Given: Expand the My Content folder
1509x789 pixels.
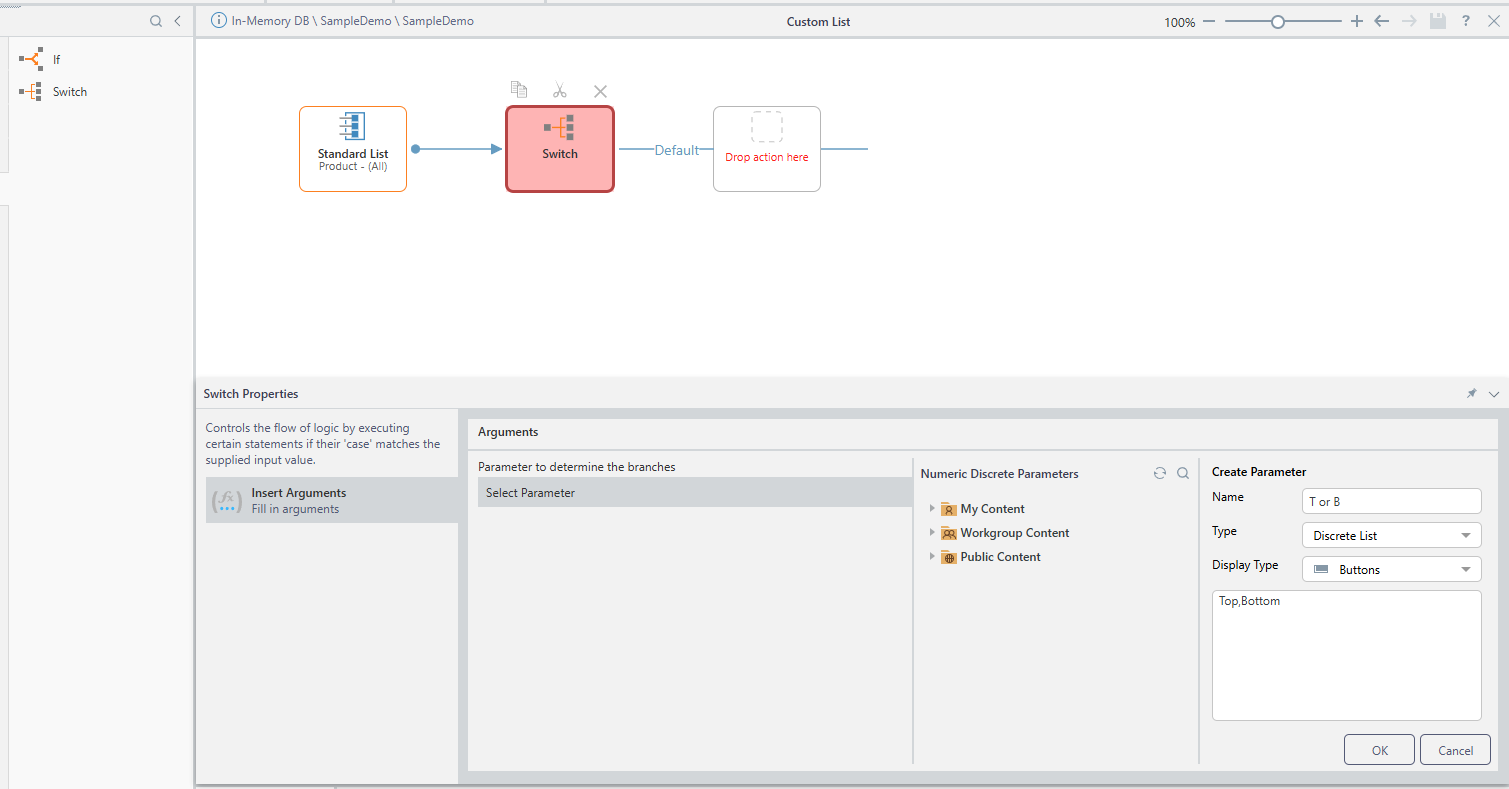Looking at the screenshot, I should pyautogui.click(x=932, y=508).
